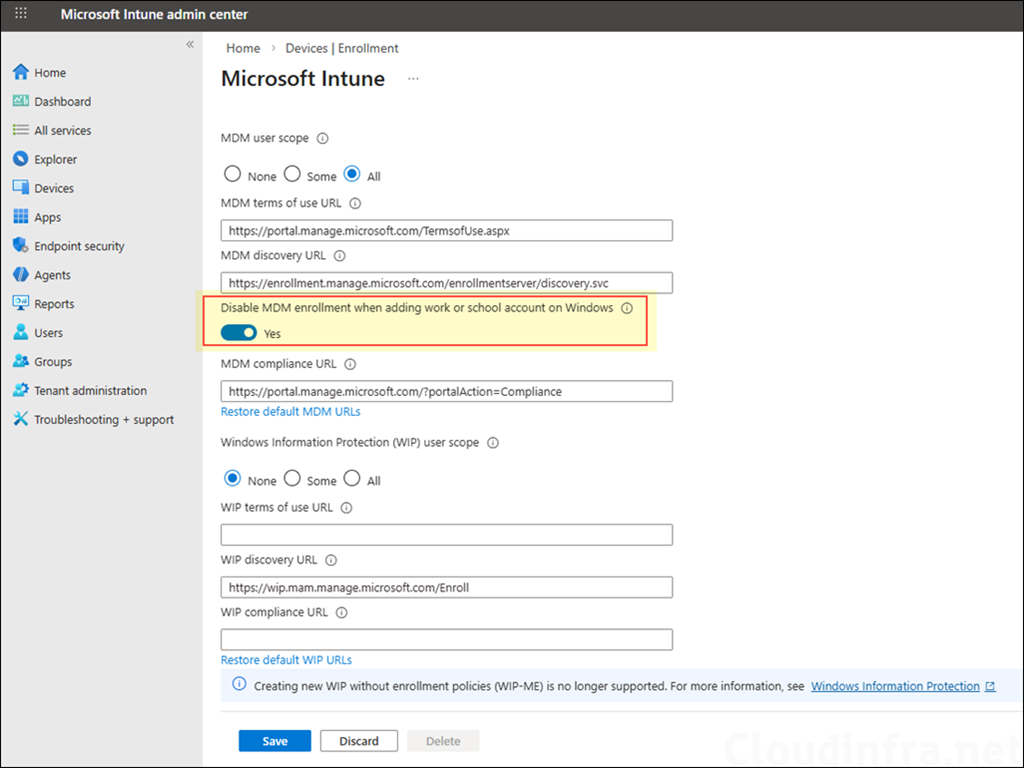Viewport: 1024px width, 768px height.
Task: Open info tooltip for Disable MDM enrollment setting
Action: click(627, 308)
